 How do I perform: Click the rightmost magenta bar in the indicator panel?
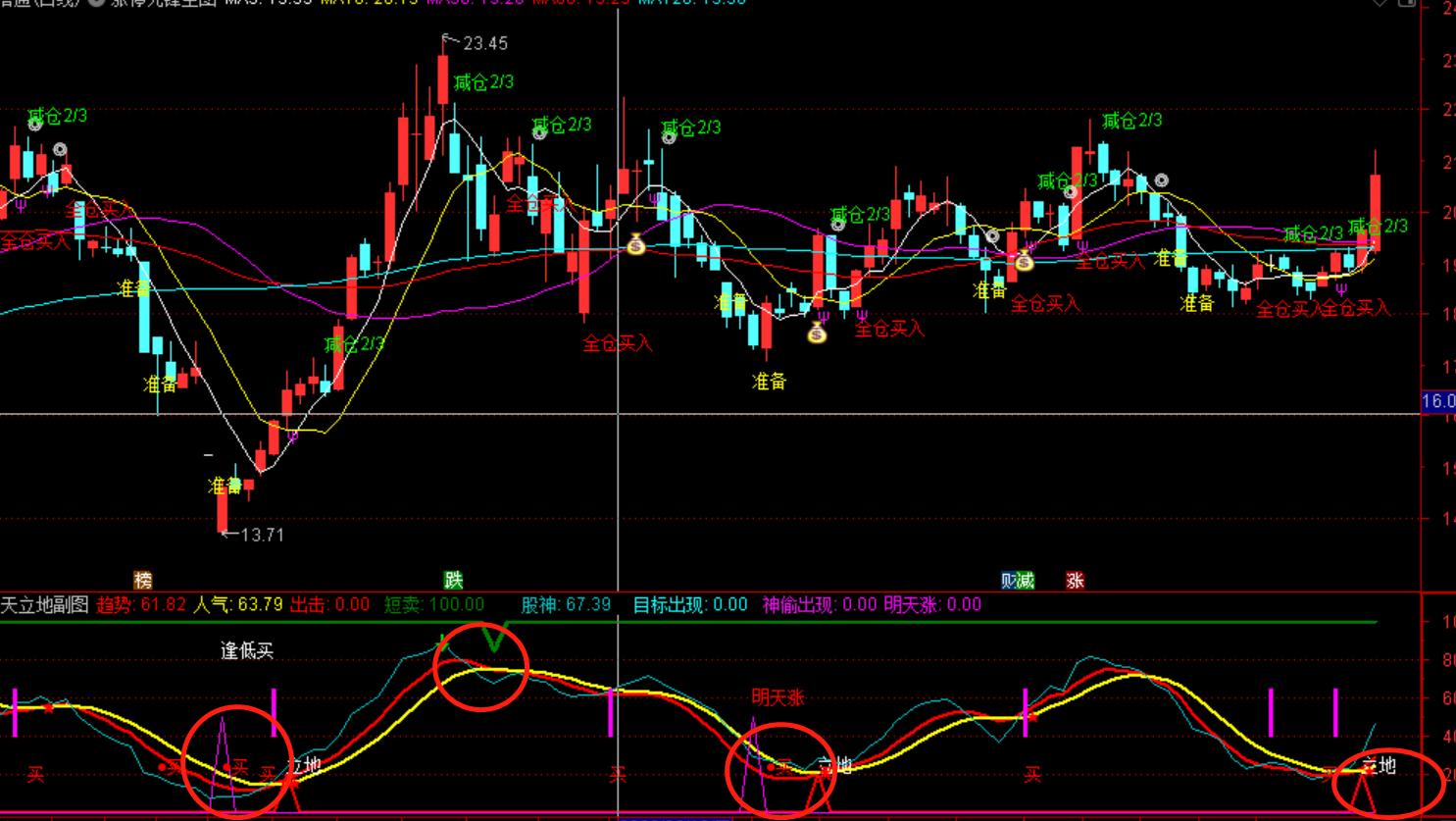coord(1334,712)
